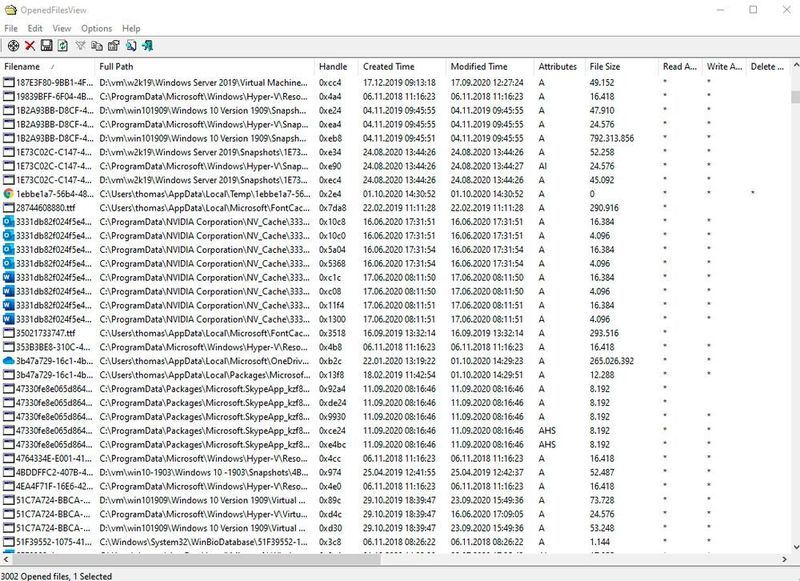Sort by the File Size column header
Screen dimensions: 800x581
tap(622, 66)
